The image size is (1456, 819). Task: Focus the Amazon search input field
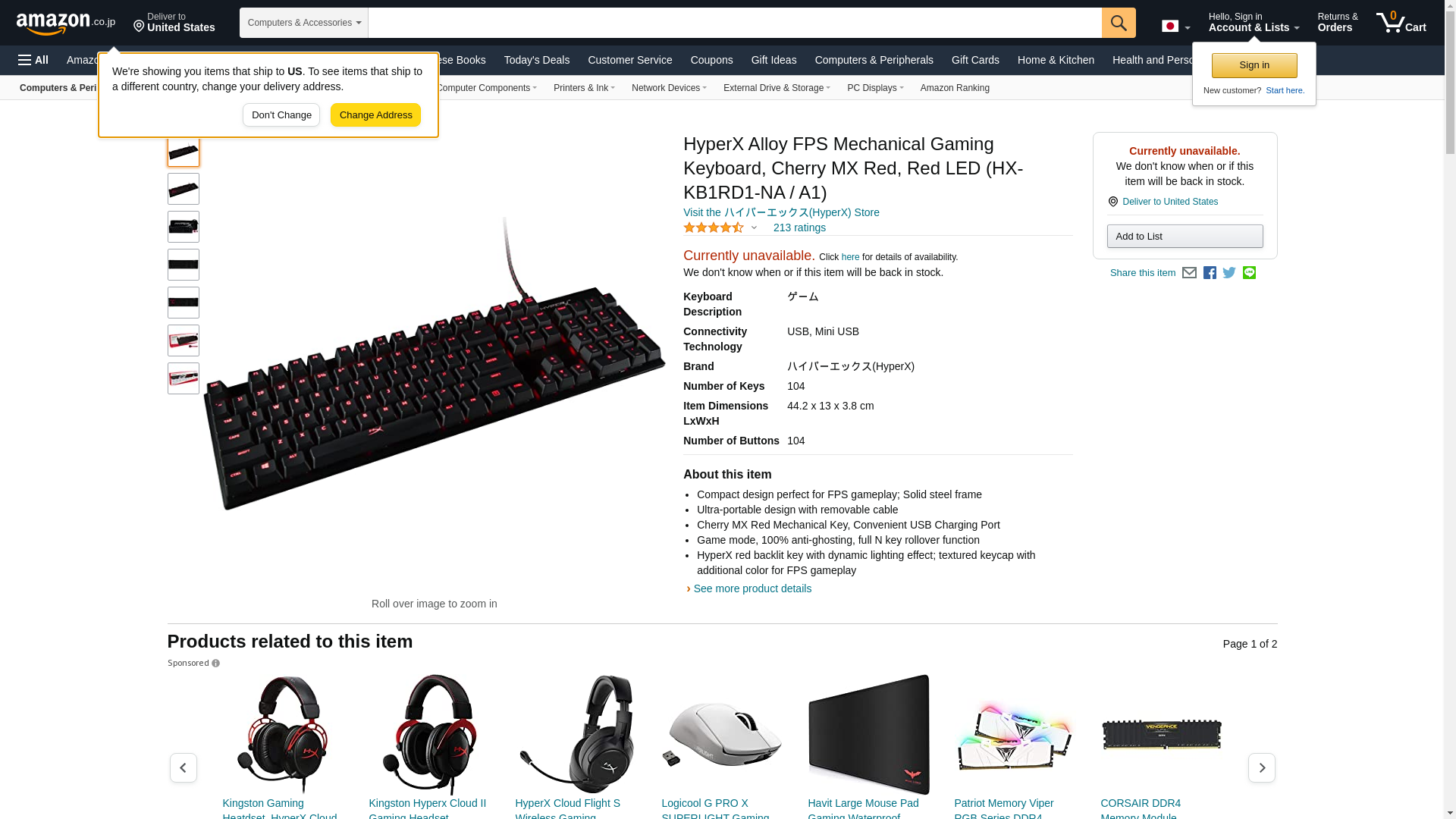coord(735,23)
